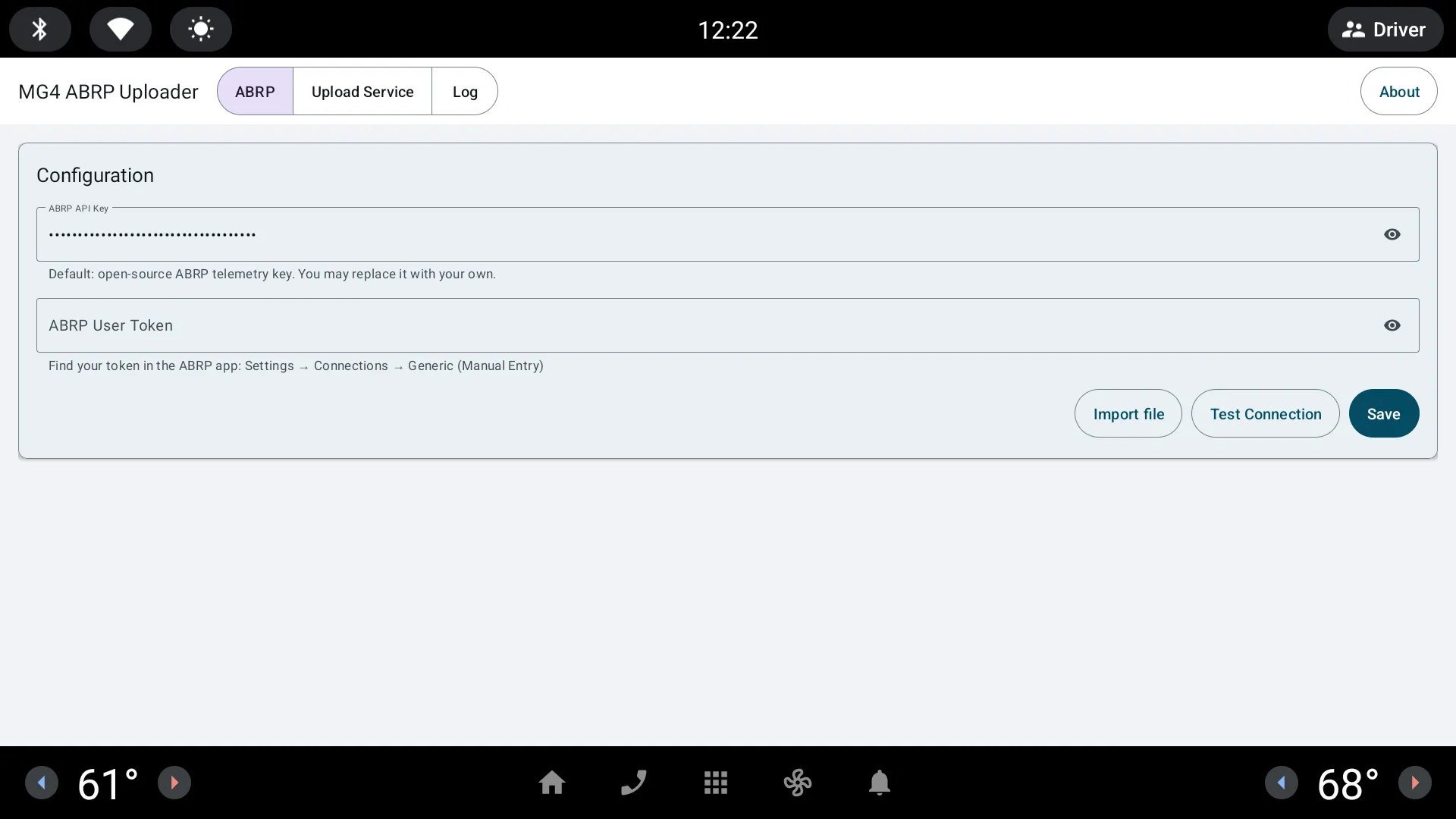Lower the passenger-side 68° temperature
1456x819 pixels.
(1282, 783)
